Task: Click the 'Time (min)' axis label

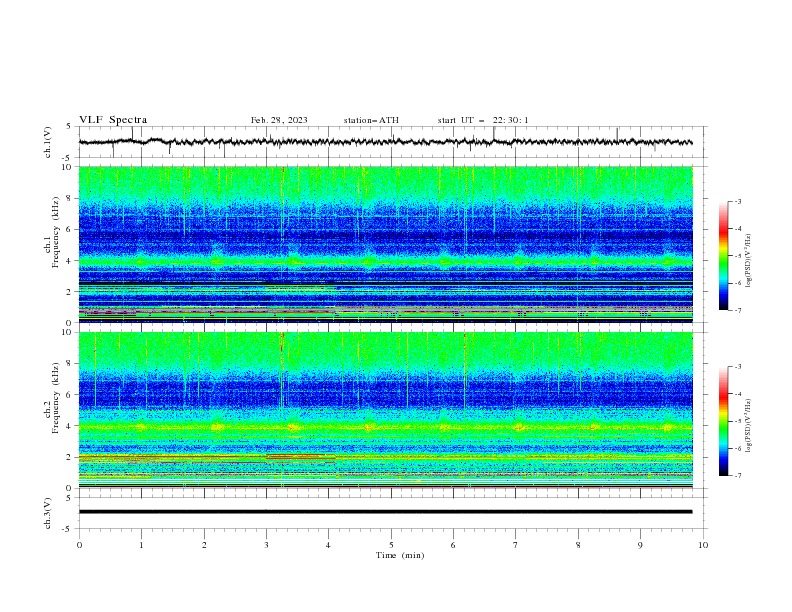Action: (400, 555)
